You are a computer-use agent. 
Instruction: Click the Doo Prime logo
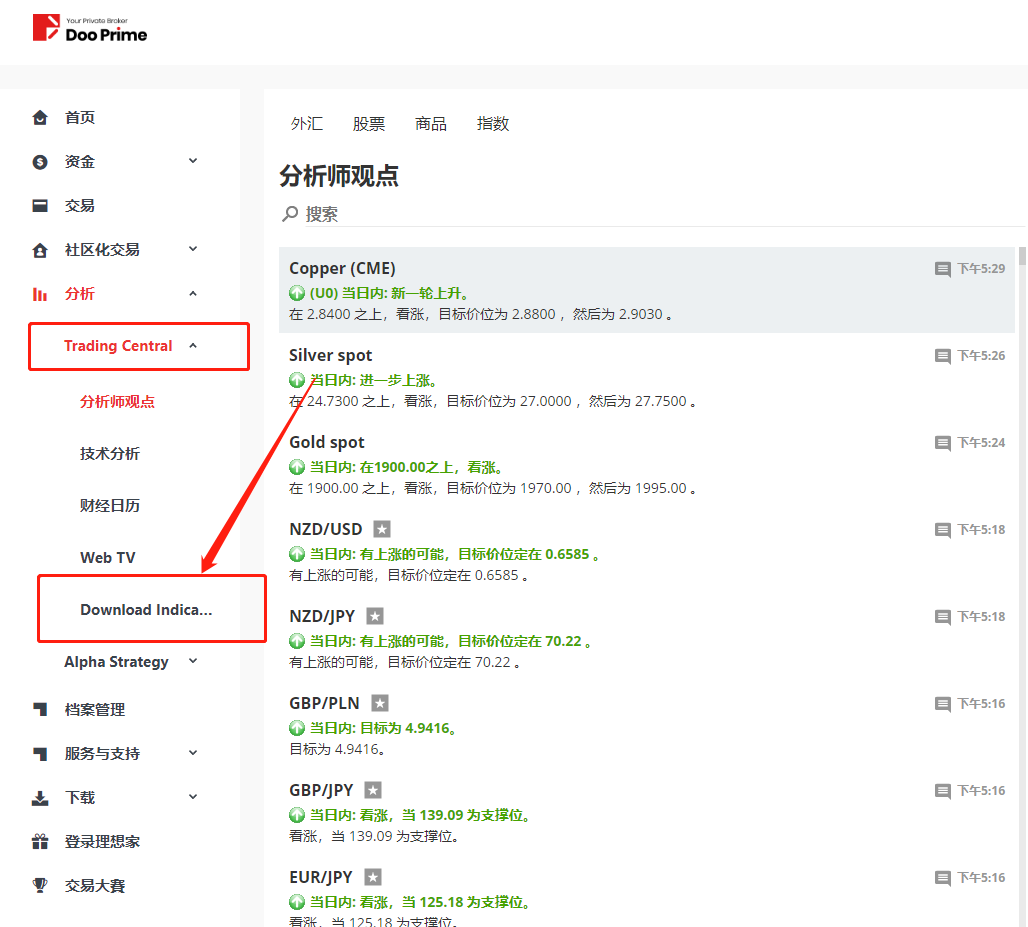pos(90,28)
